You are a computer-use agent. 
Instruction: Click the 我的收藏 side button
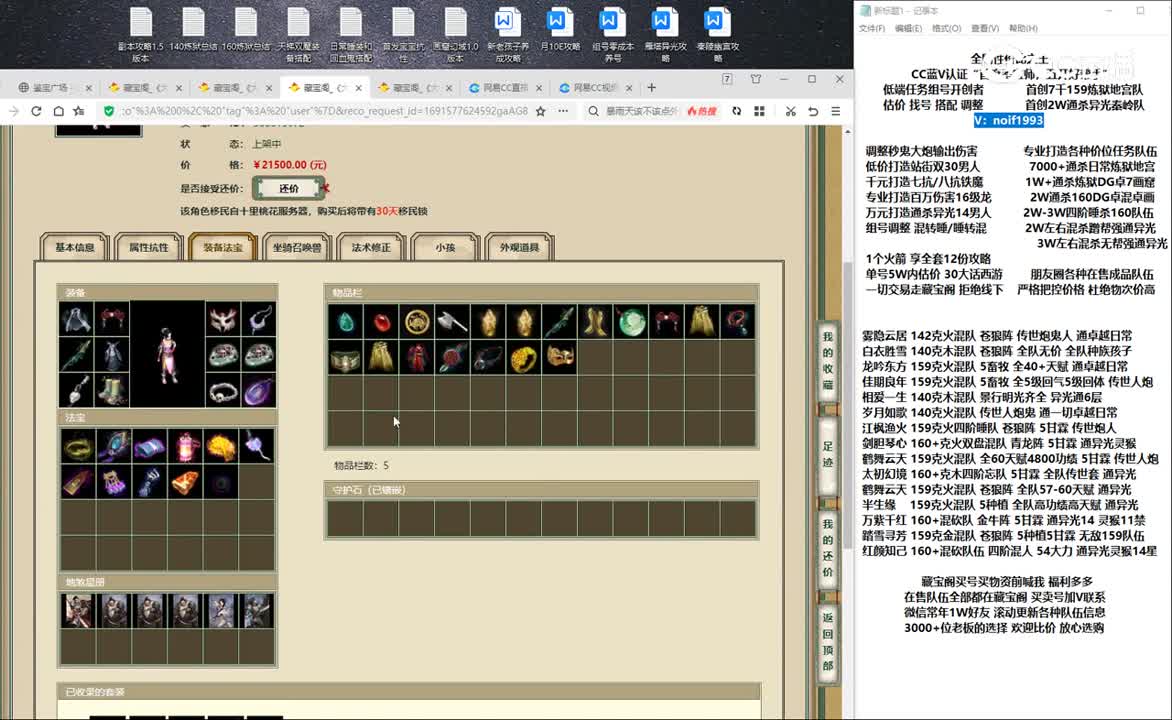(x=827, y=361)
